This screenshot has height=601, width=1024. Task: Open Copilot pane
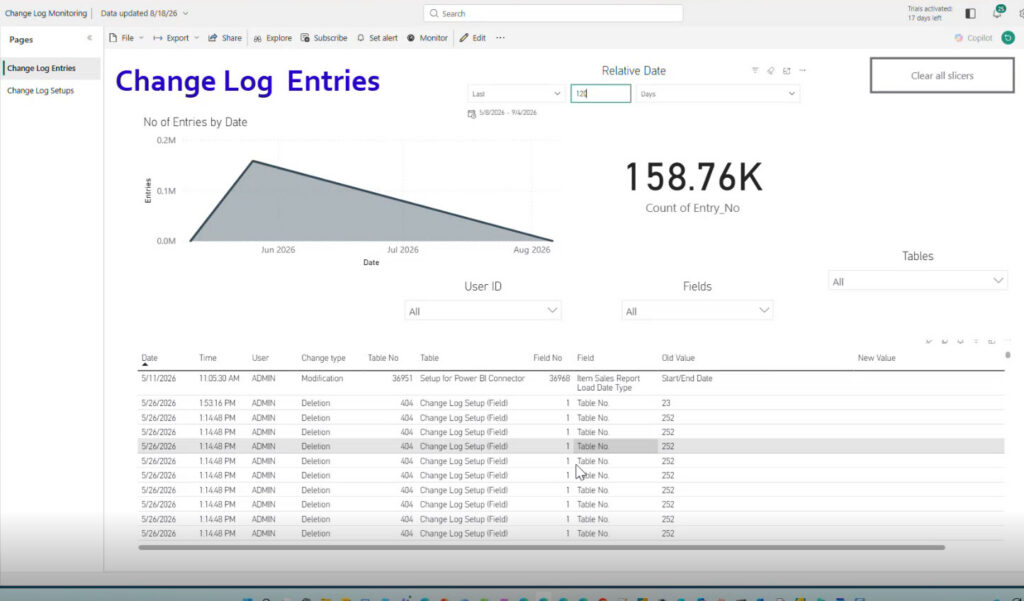tap(973, 38)
